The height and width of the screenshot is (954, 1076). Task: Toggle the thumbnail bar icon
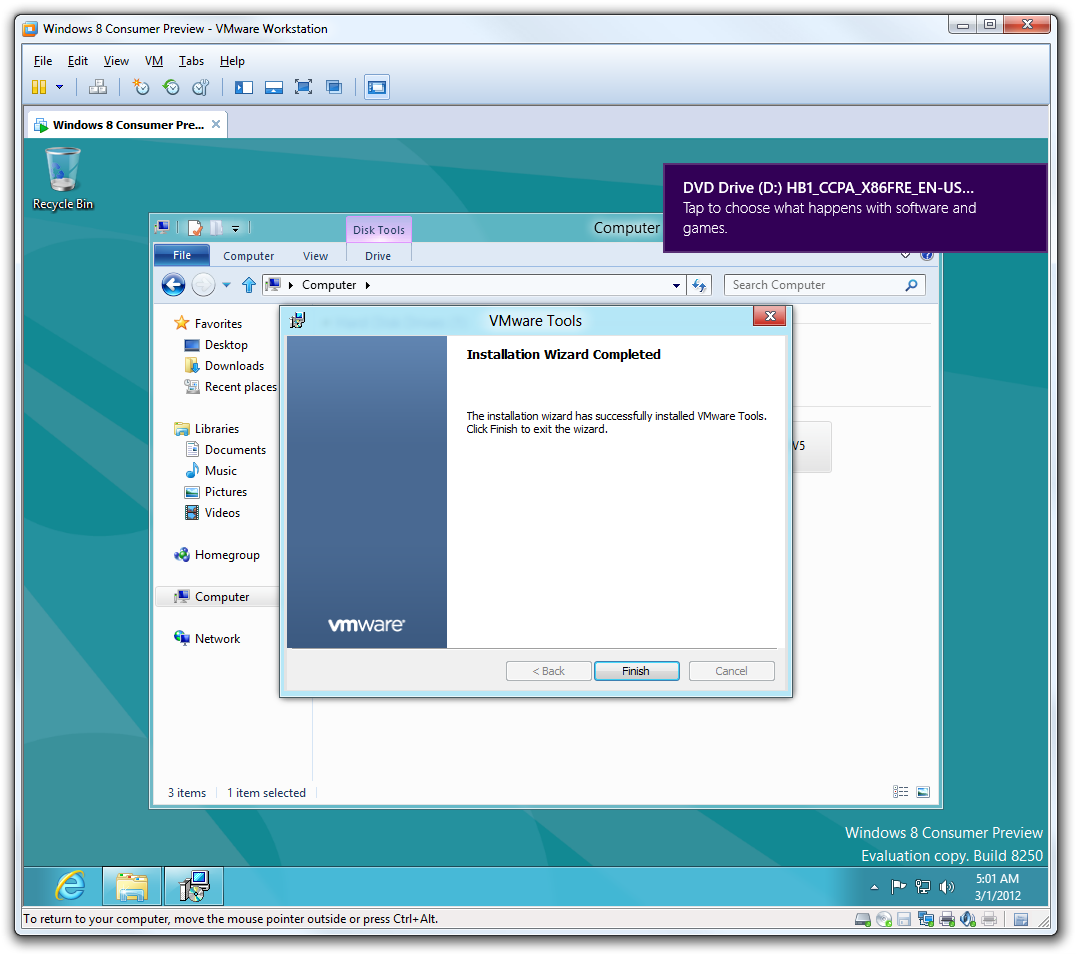click(274, 87)
